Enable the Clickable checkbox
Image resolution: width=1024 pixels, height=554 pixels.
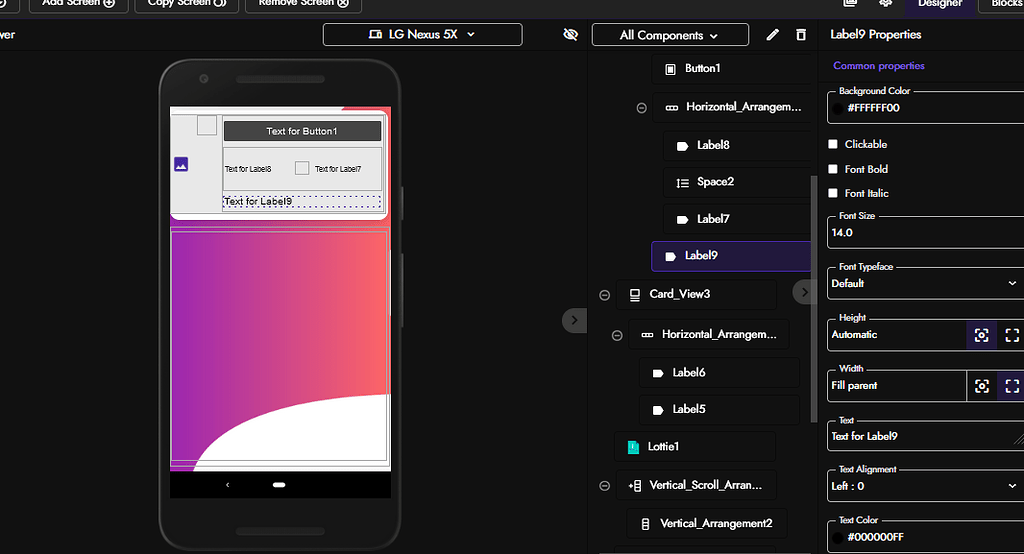pos(833,144)
